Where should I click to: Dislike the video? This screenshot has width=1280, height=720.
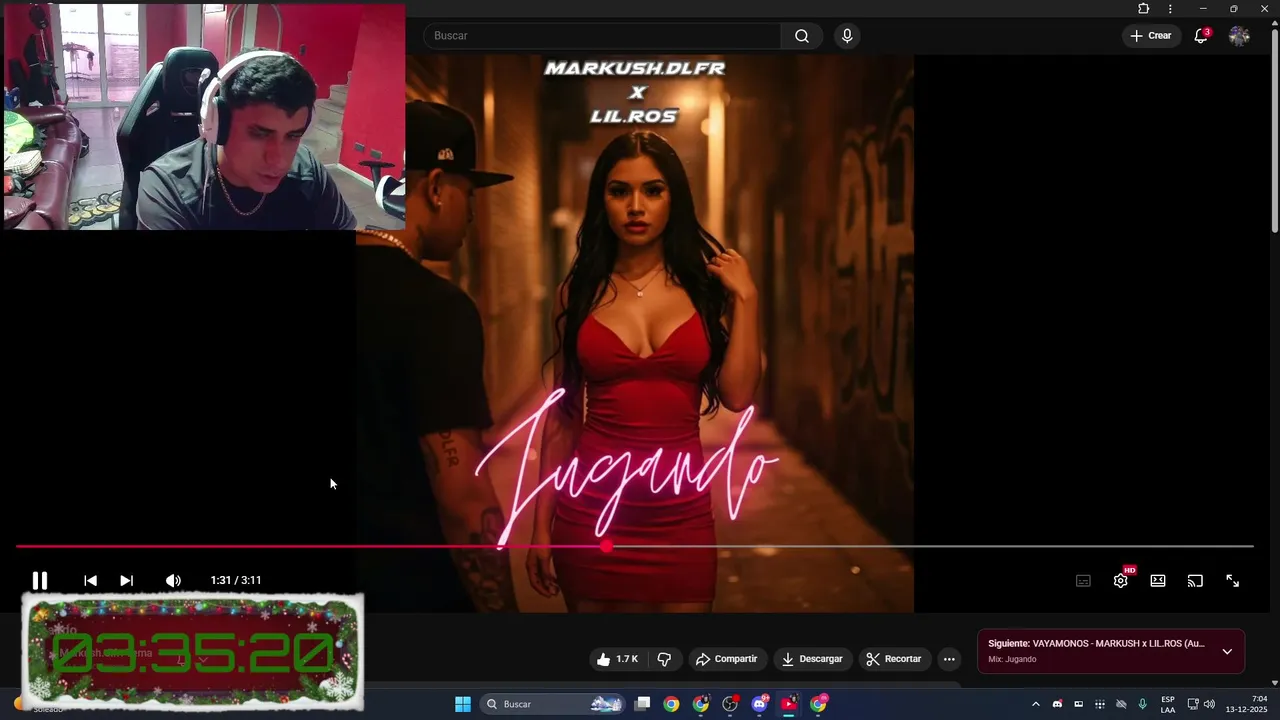click(x=664, y=659)
